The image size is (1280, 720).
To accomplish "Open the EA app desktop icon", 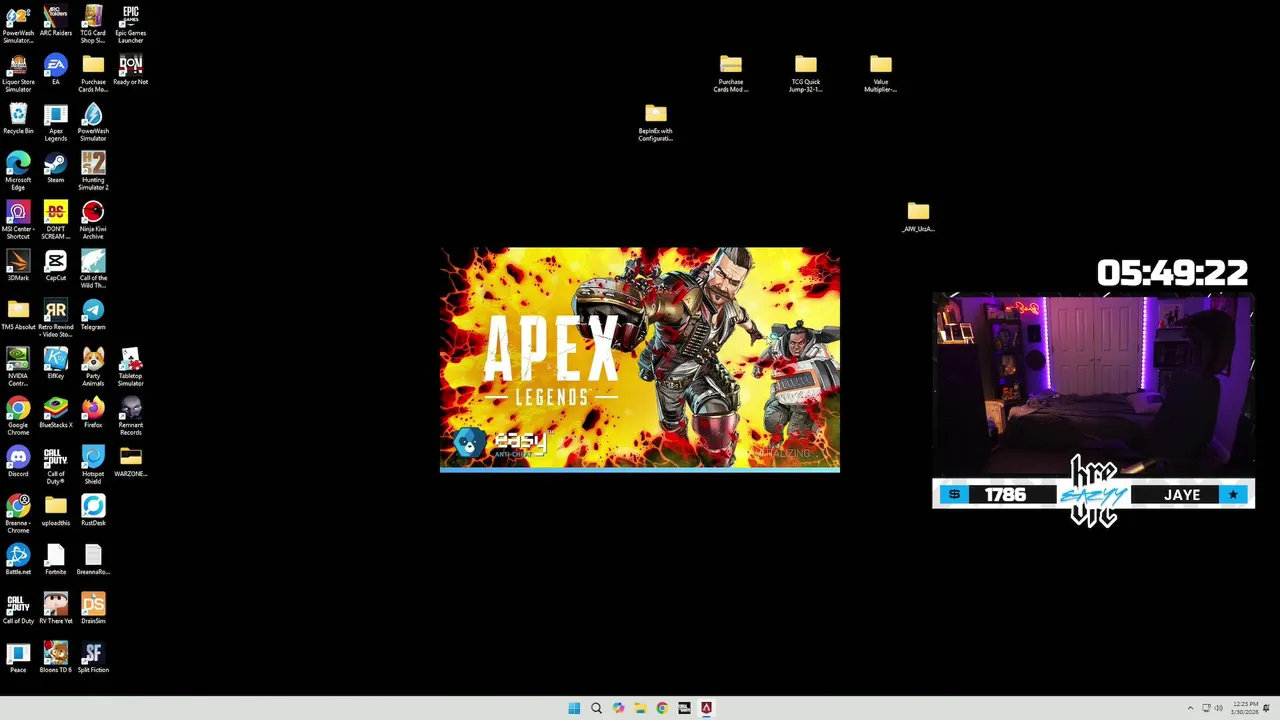I will click(x=56, y=70).
